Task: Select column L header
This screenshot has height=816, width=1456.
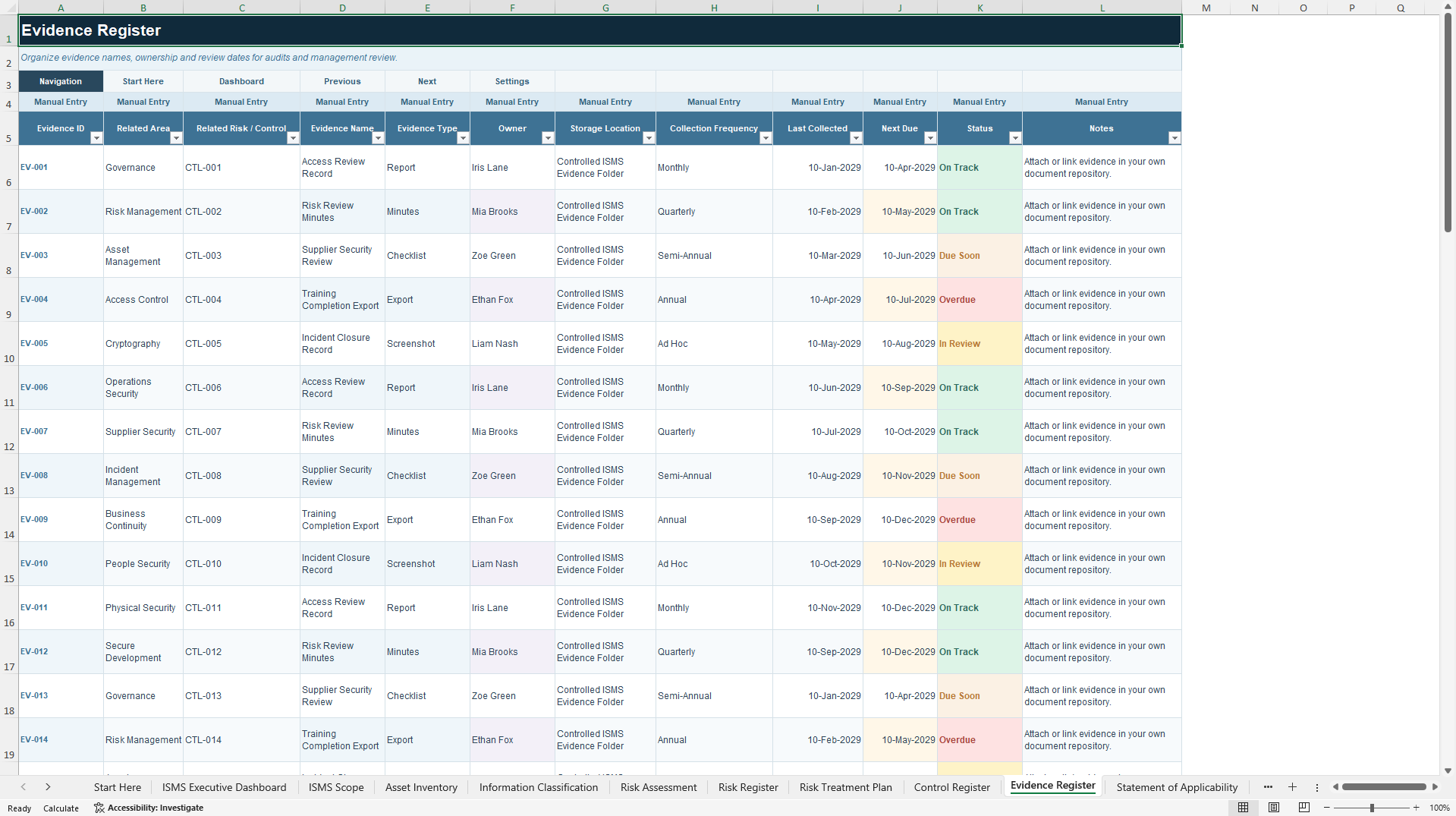Action: tap(1102, 8)
